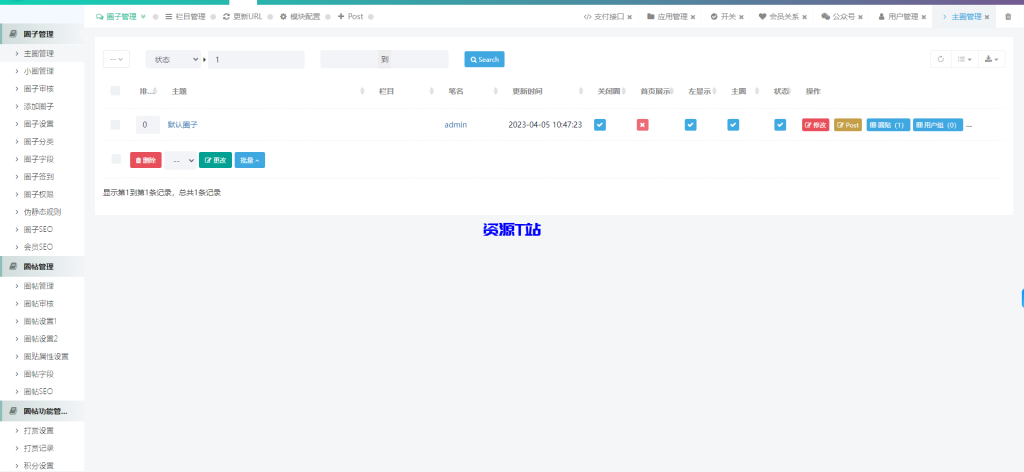The height and width of the screenshot is (472, 1024).
Task: Click the 圈子管理 sidebar section book icon
Action: click(14, 34)
